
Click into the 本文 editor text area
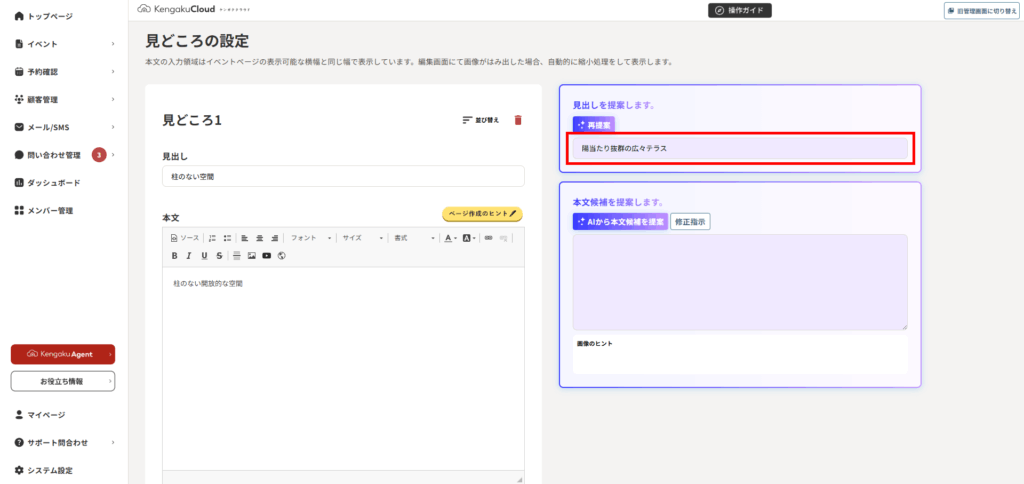pyautogui.click(x=343, y=368)
